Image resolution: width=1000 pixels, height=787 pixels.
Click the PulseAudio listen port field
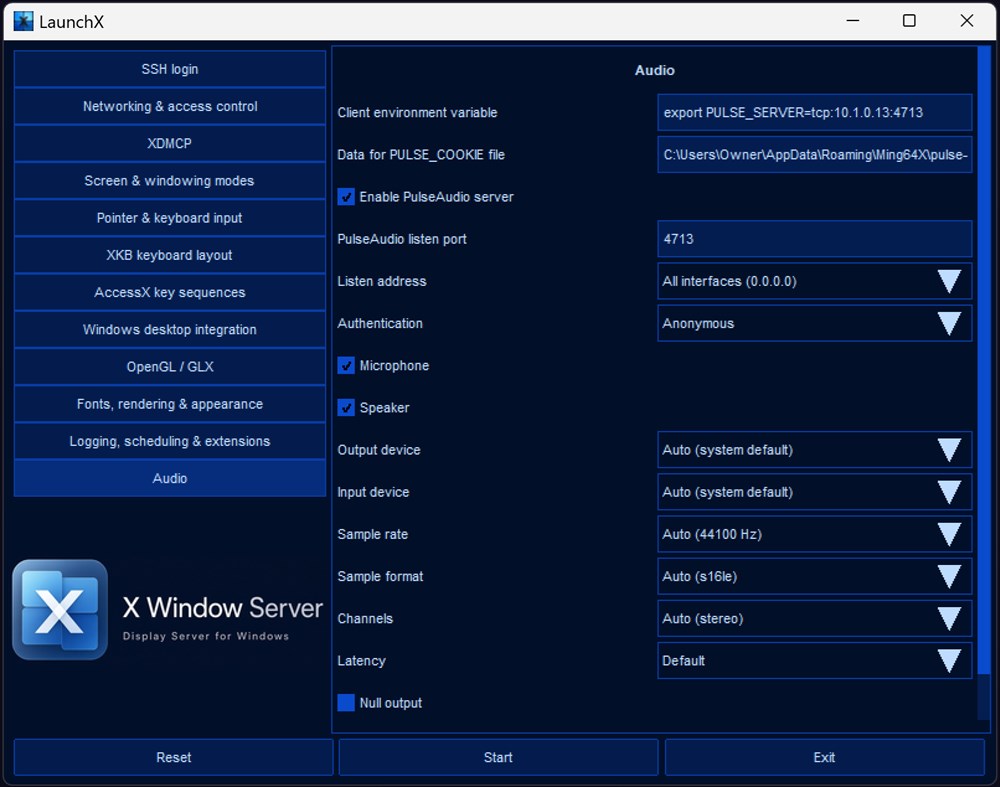(x=814, y=239)
